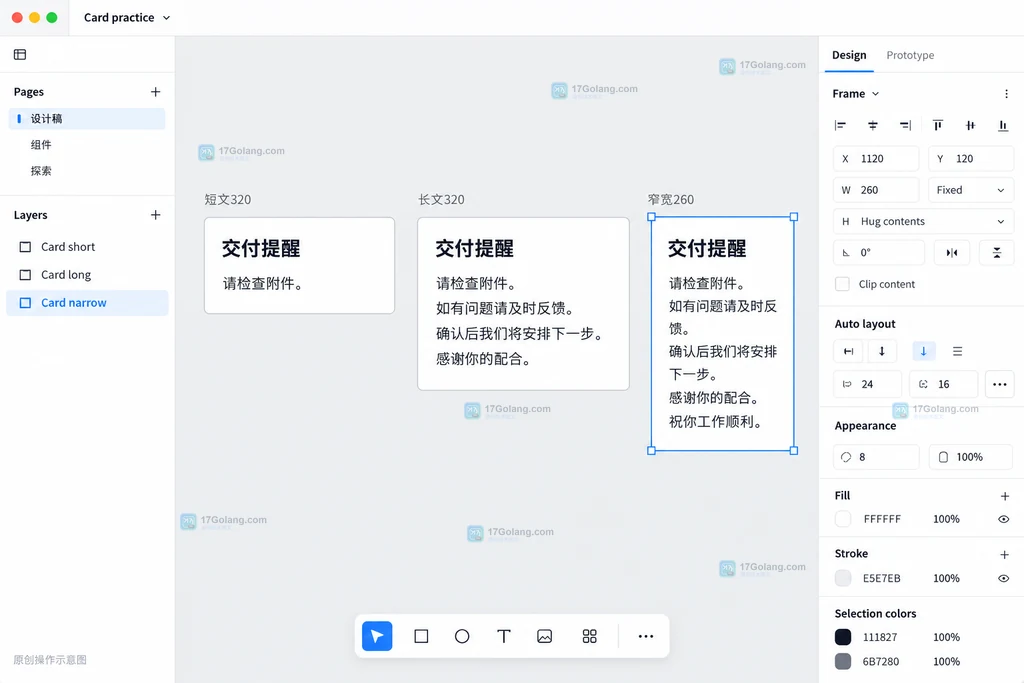Click the 窄宽260 frame label

tap(671, 200)
